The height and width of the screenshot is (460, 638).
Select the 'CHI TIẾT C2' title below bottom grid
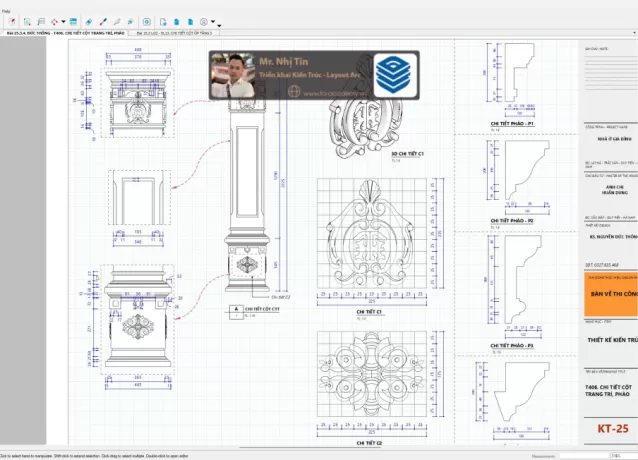369,443
